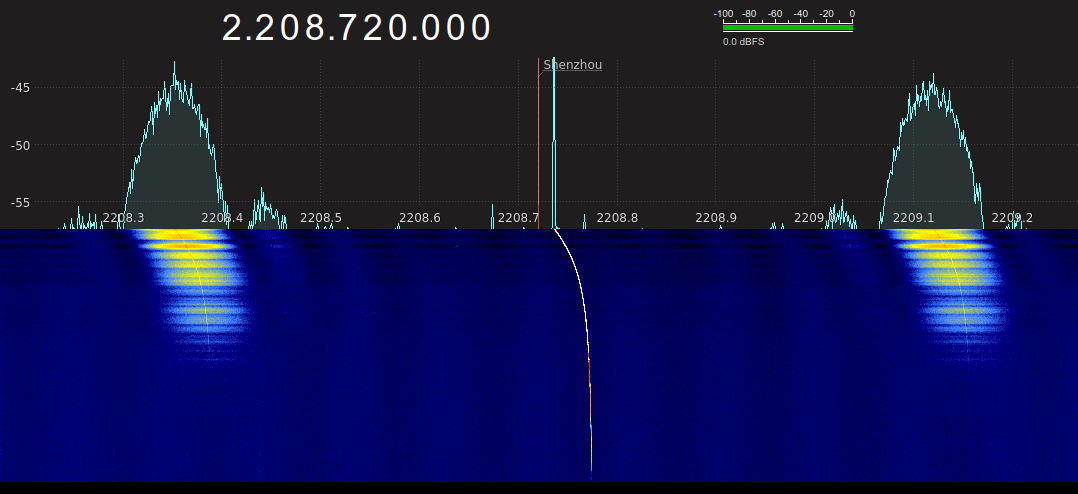Click the -45 dB scale label
This screenshot has width=1078, height=494.
coord(20,87)
